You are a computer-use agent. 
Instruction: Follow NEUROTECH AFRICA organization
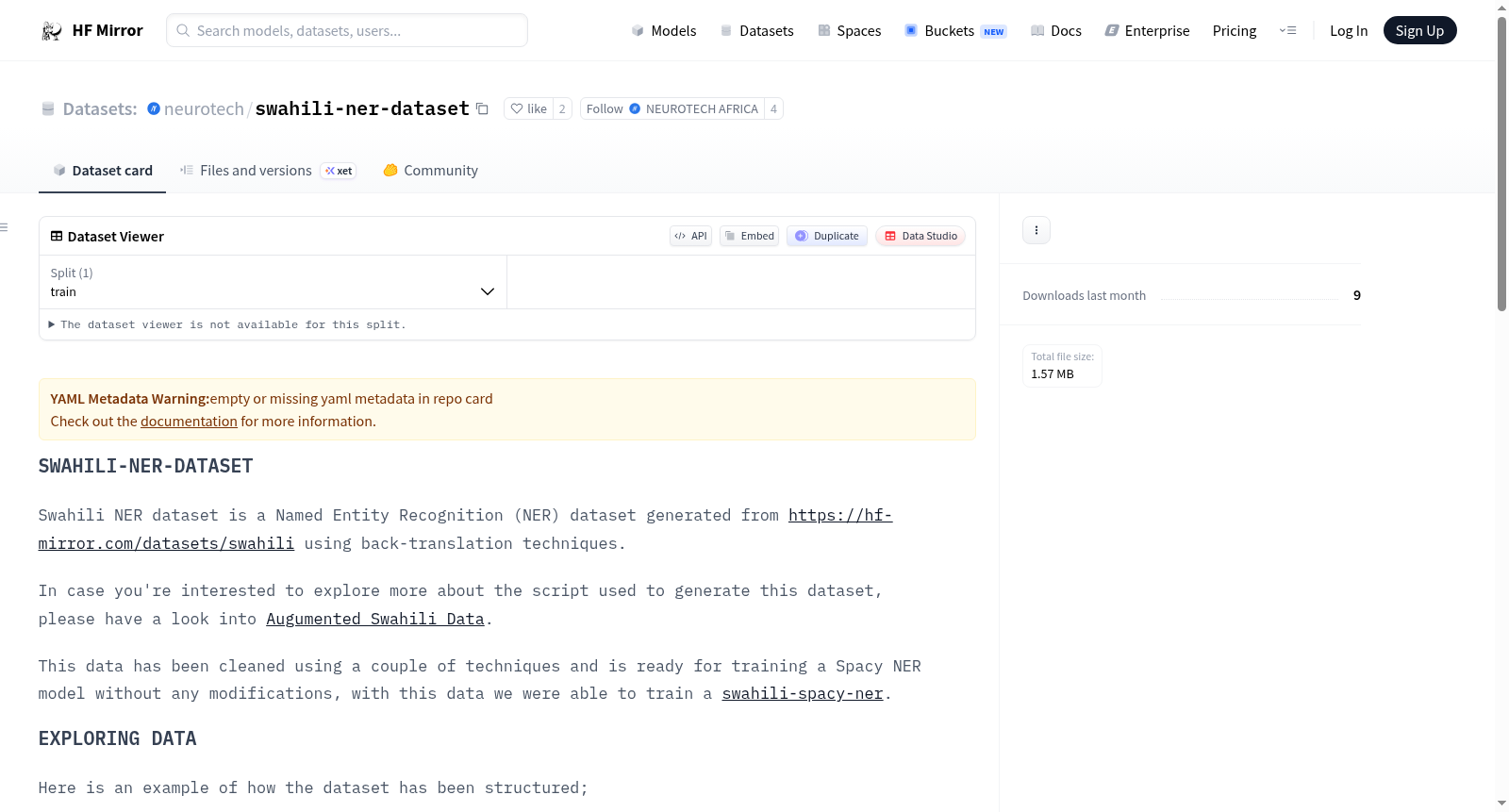click(672, 108)
